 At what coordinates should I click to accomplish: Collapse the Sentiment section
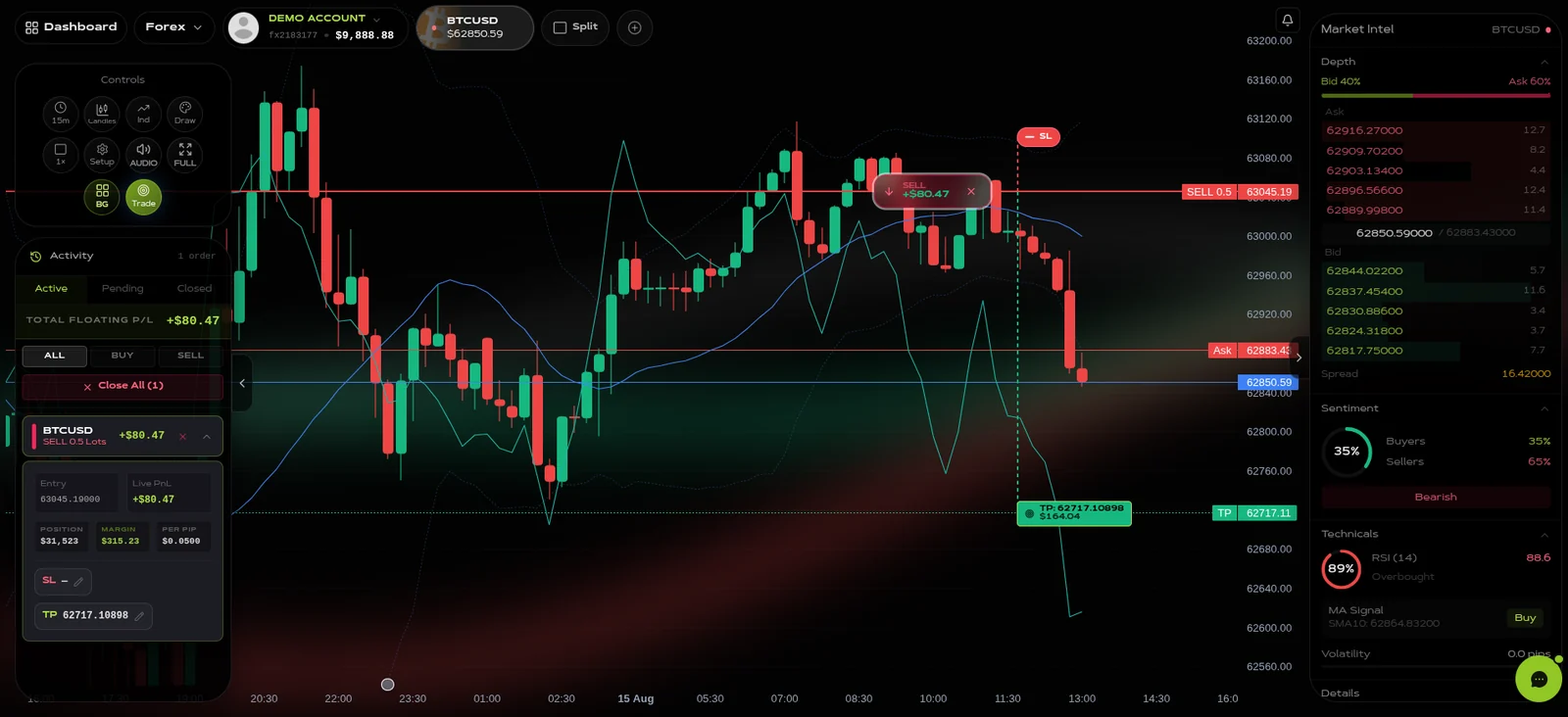click(1544, 408)
